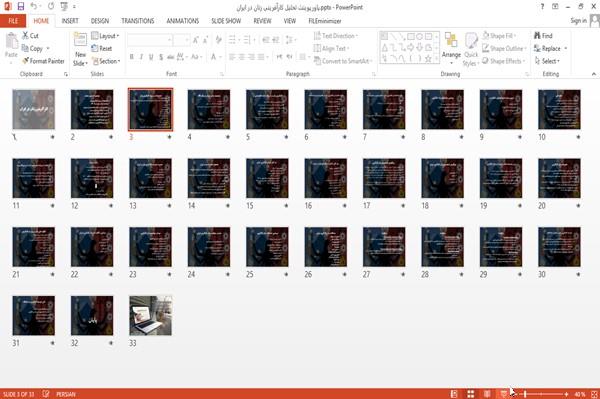600x399 pixels.
Task: Expand the shapes gallery More arrow
Action: tap(437, 59)
